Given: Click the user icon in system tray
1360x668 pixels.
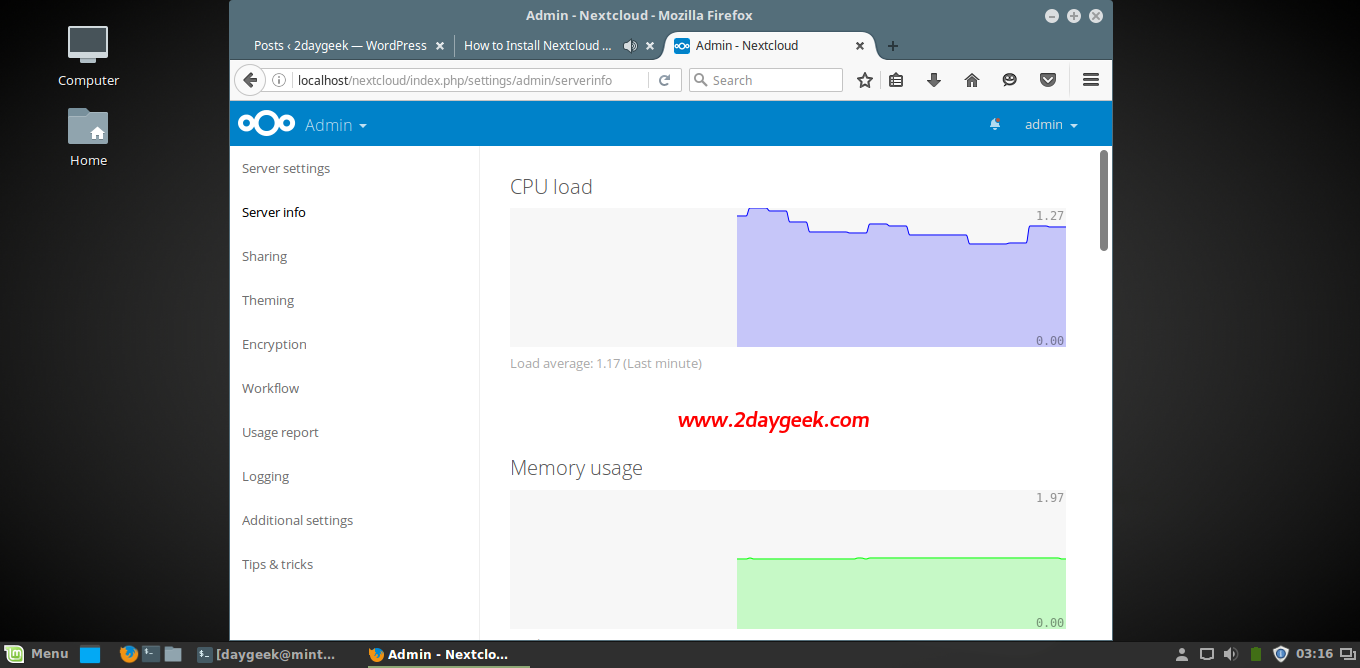Looking at the screenshot, I should 1182,654.
